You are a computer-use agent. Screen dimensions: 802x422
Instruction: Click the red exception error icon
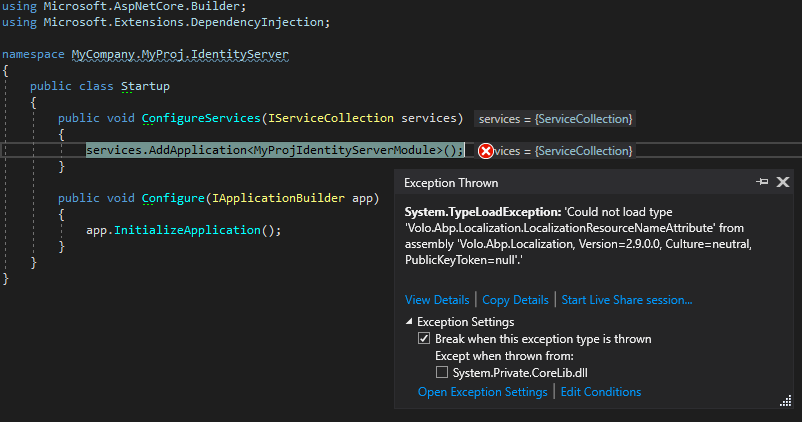coord(485,151)
